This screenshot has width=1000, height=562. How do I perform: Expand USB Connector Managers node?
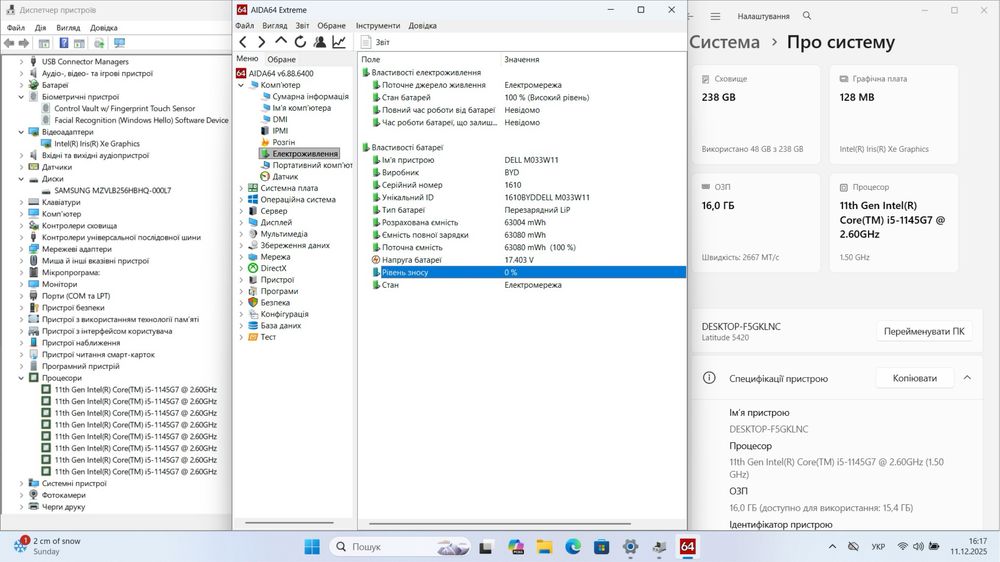[x=21, y=62]
